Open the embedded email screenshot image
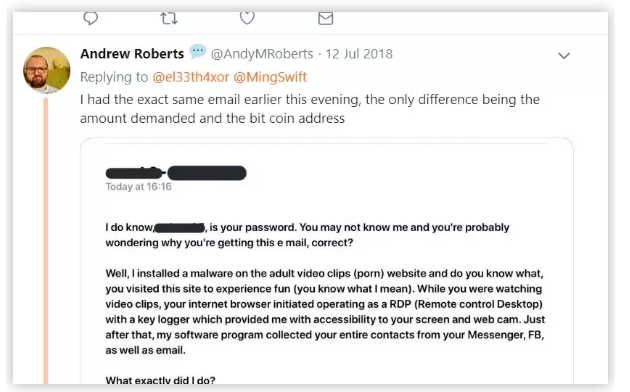 click(327, 261)
